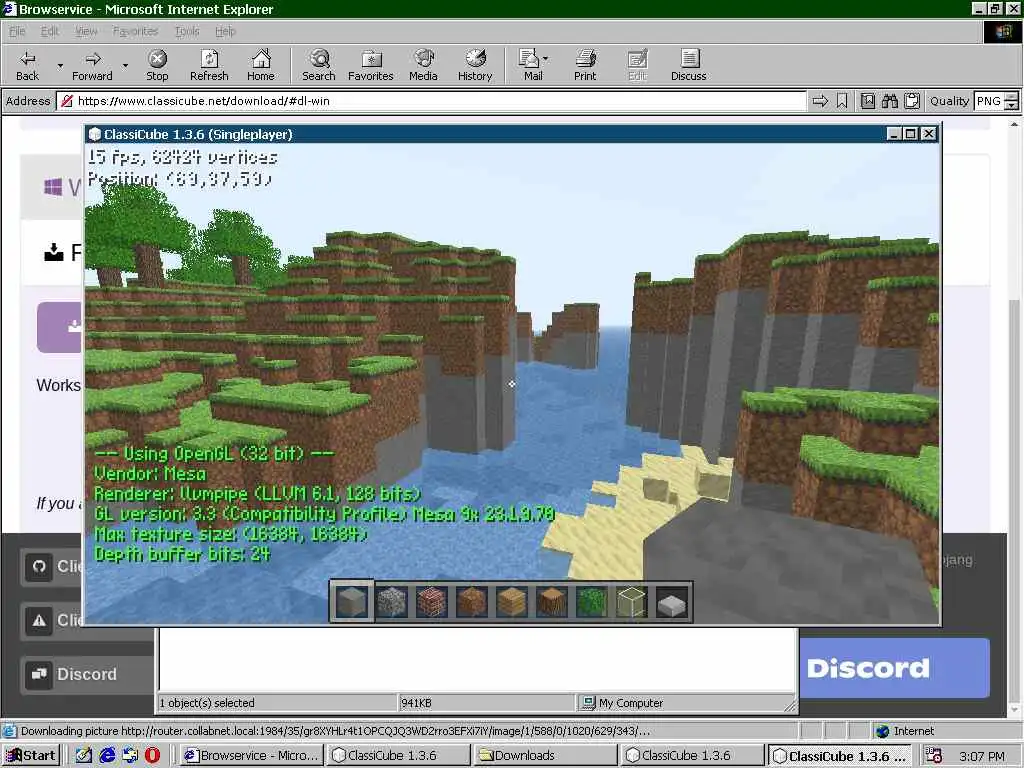Viewport: 1024px width, 768px height.
Task: Click the clipboard icon near Quality label
Action: coord(912,101)
